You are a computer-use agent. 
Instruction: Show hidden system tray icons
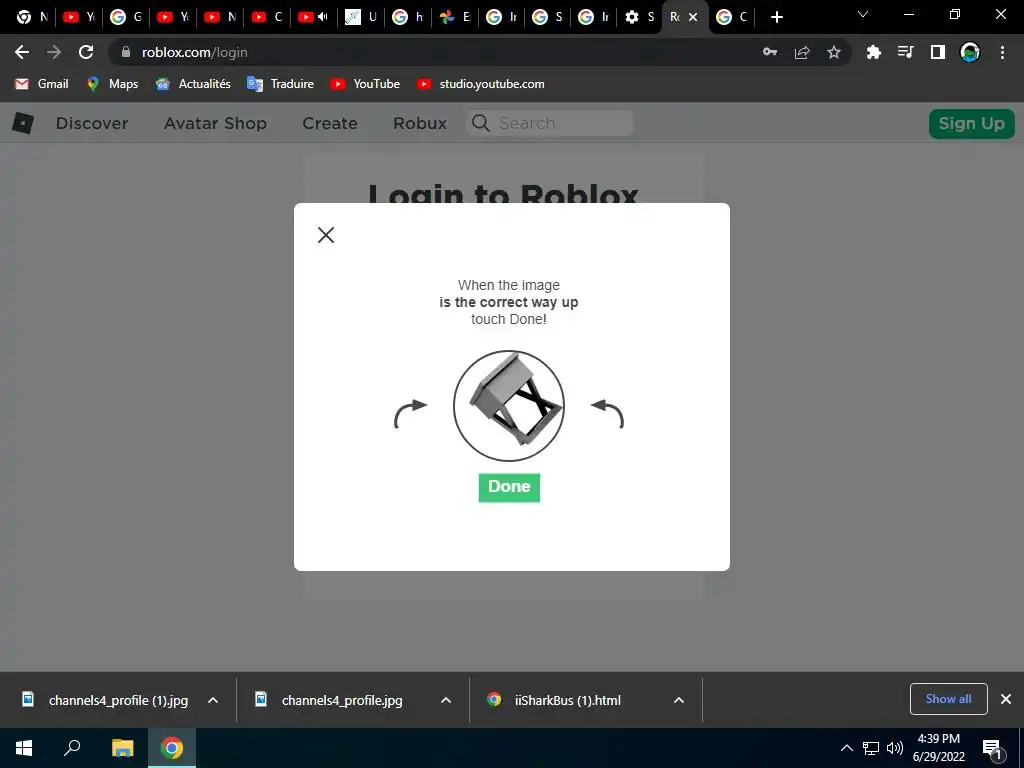click(x=846, y=748)
